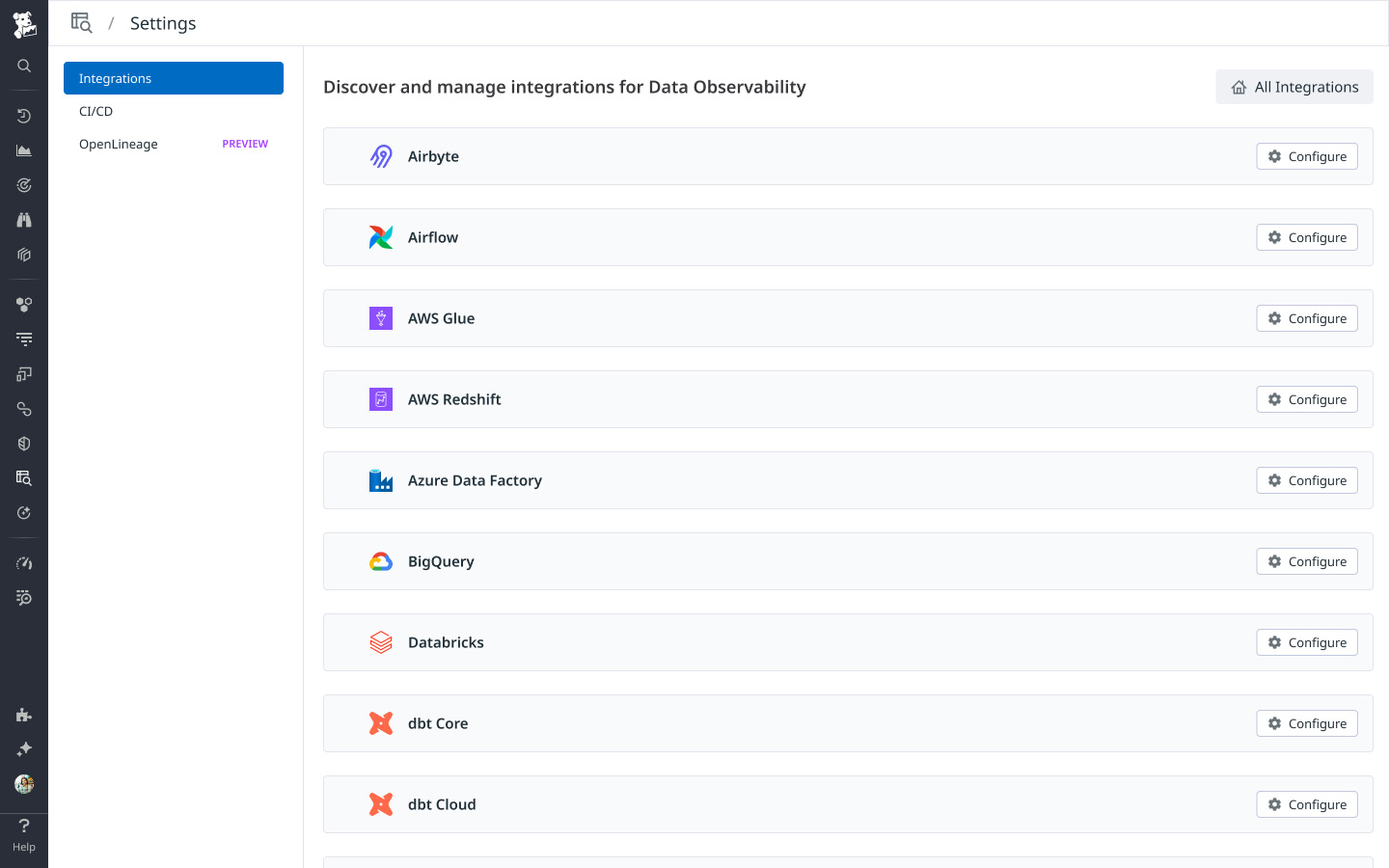Screen dimensions: 1389x868
Task: Select the CI/CD settings tab
Action: 174,111
